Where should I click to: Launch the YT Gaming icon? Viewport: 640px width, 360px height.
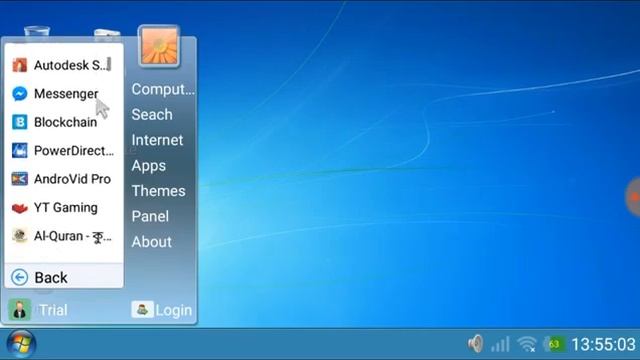pyautogui.click(x=20, y=208)
